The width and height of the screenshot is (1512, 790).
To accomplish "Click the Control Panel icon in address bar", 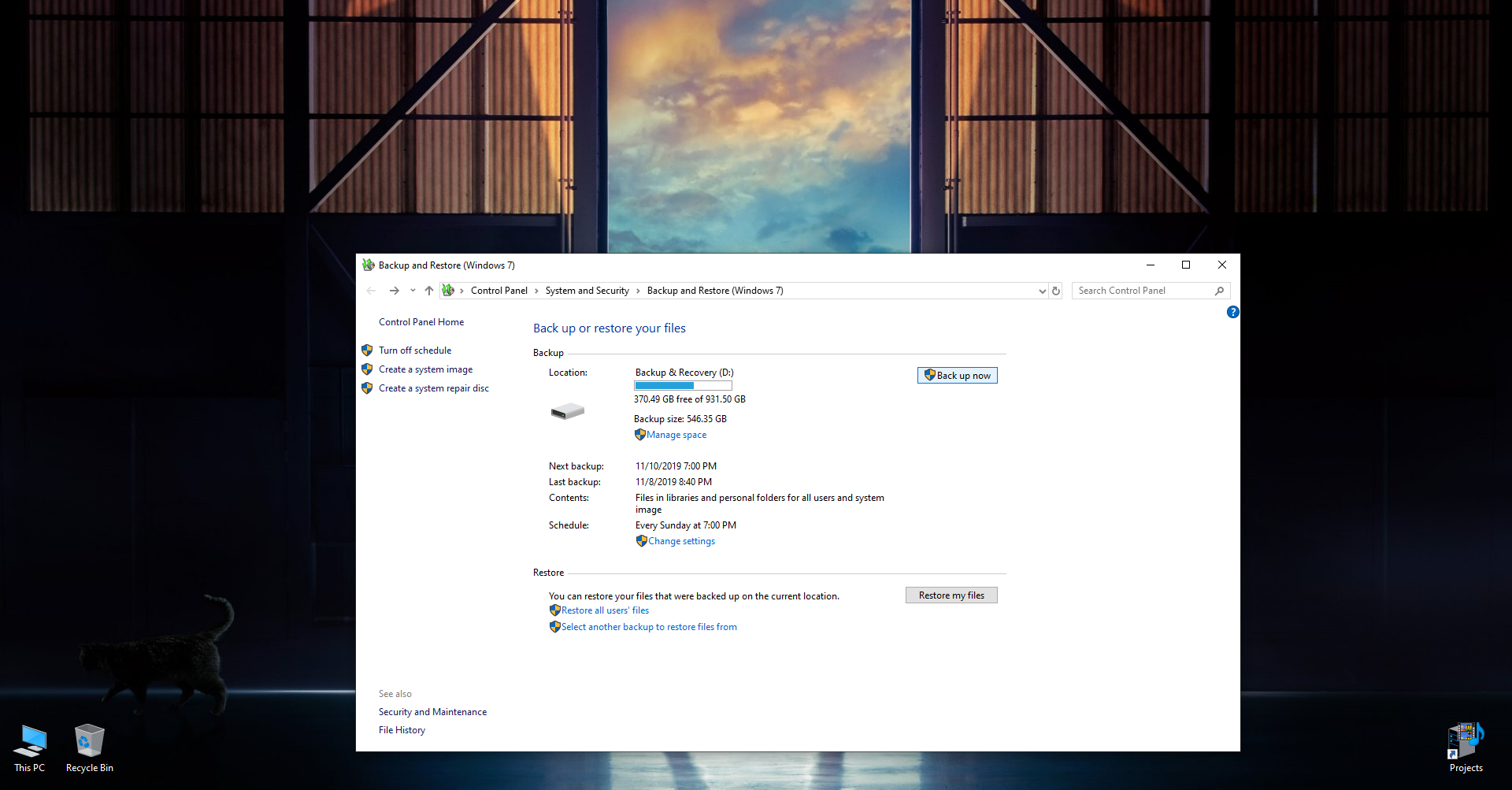I will [x=448, y=290].
